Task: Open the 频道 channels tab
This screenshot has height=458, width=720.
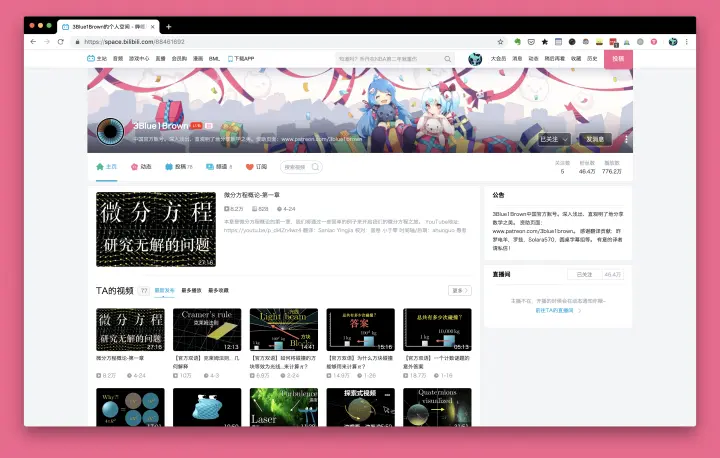Action: pyautogui.click(x=219, y=167)
